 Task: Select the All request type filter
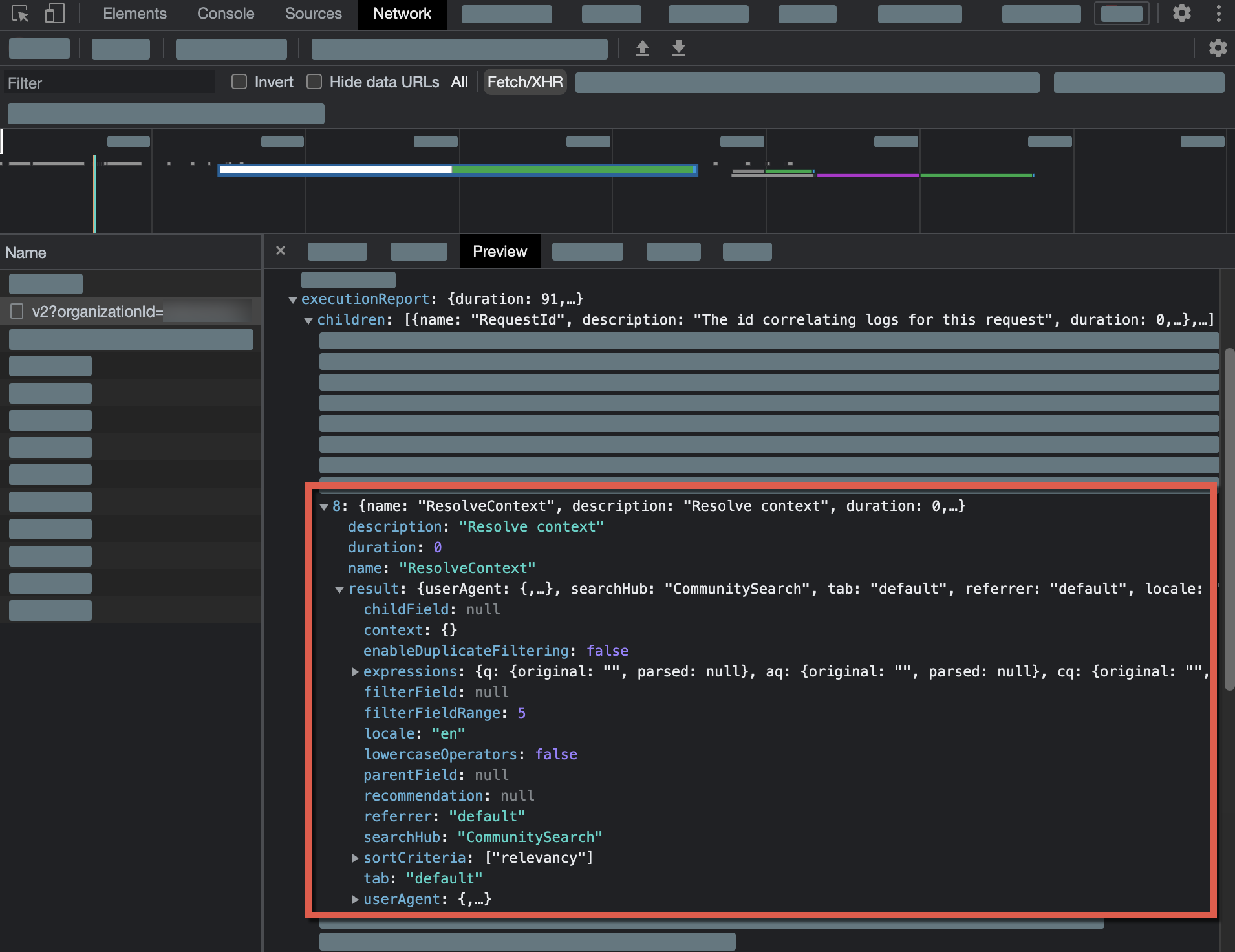coord(460,82)
